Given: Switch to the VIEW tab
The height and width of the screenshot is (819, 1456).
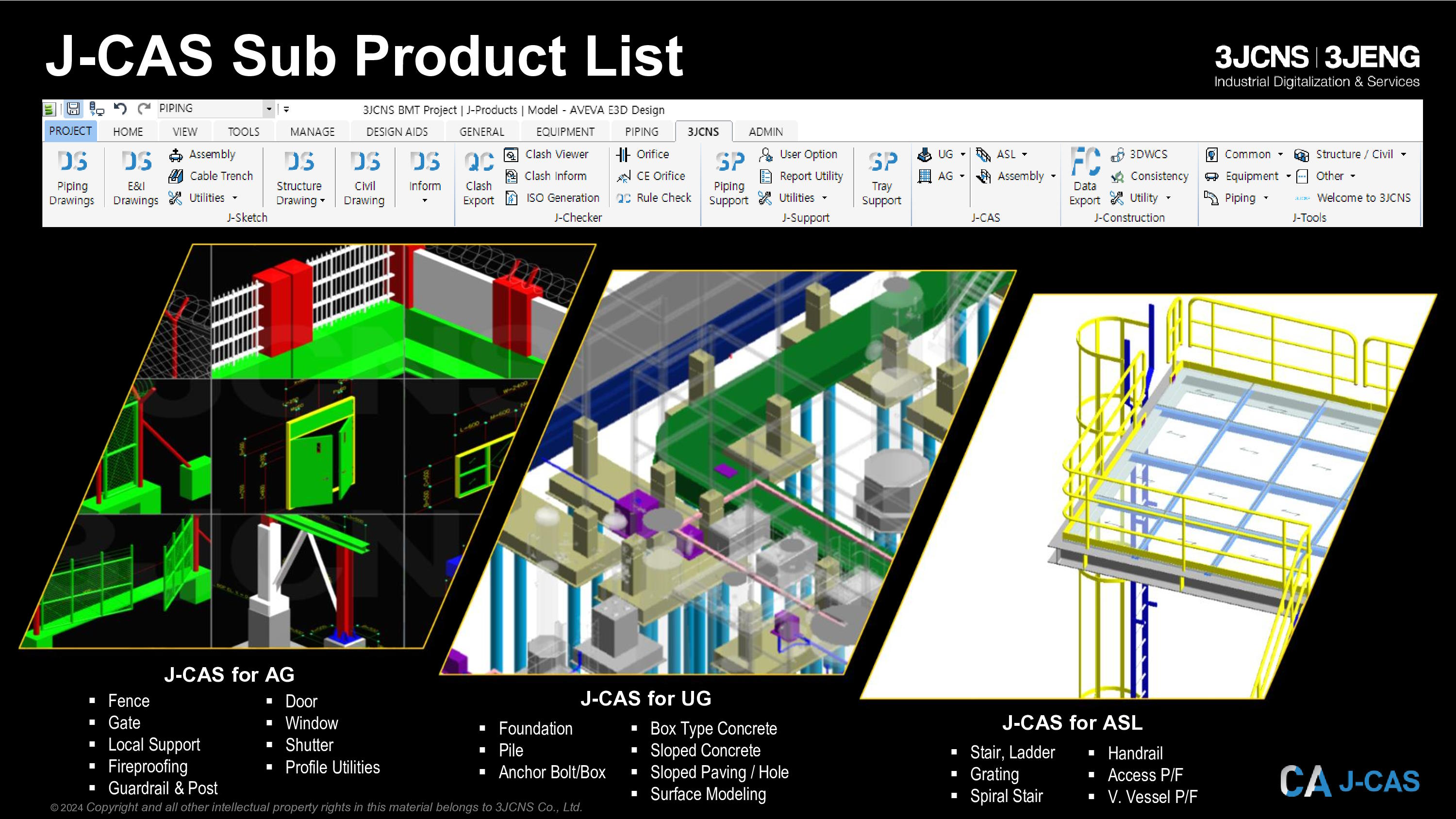Looking at the screenshot, I should coord(185,131).
